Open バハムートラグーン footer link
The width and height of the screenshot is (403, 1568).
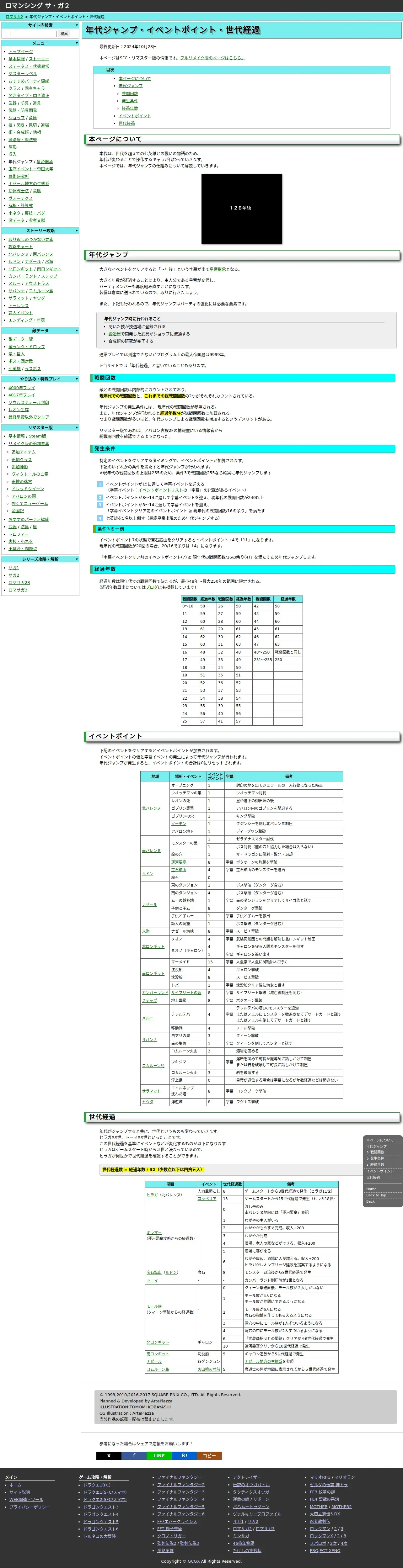(251, 1507)
